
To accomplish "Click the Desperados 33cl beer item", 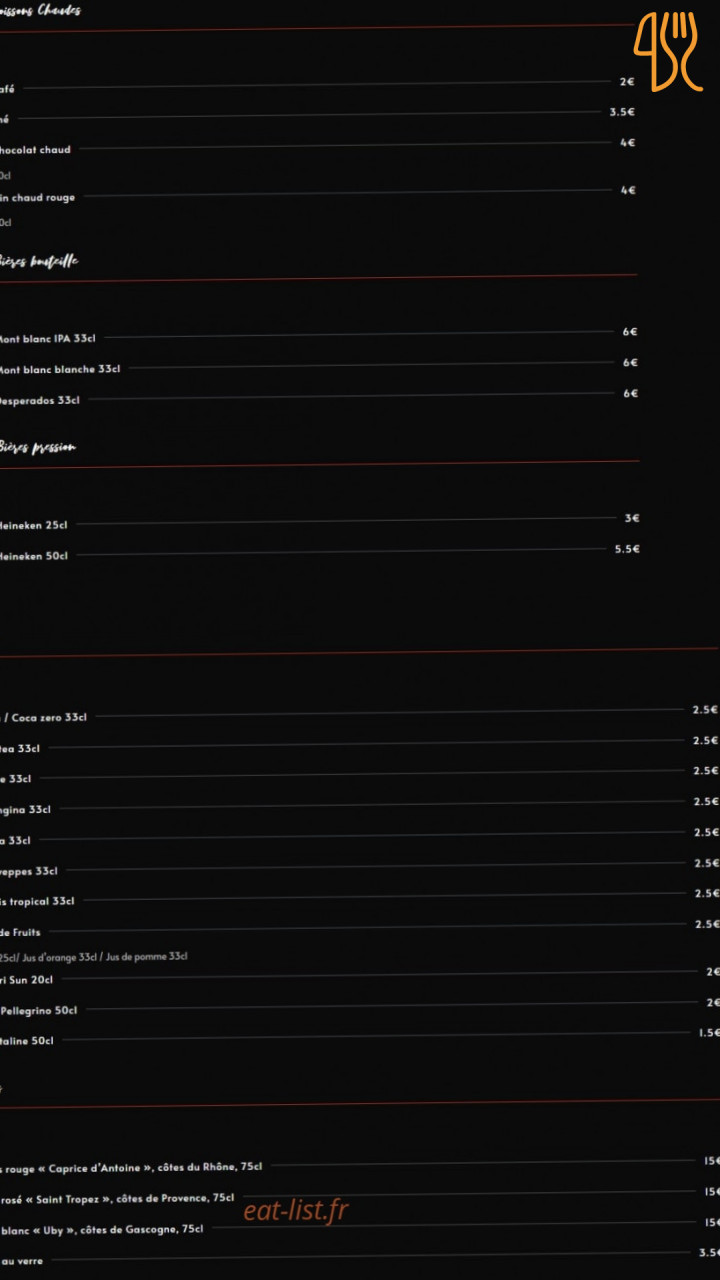I will point(39,400).
